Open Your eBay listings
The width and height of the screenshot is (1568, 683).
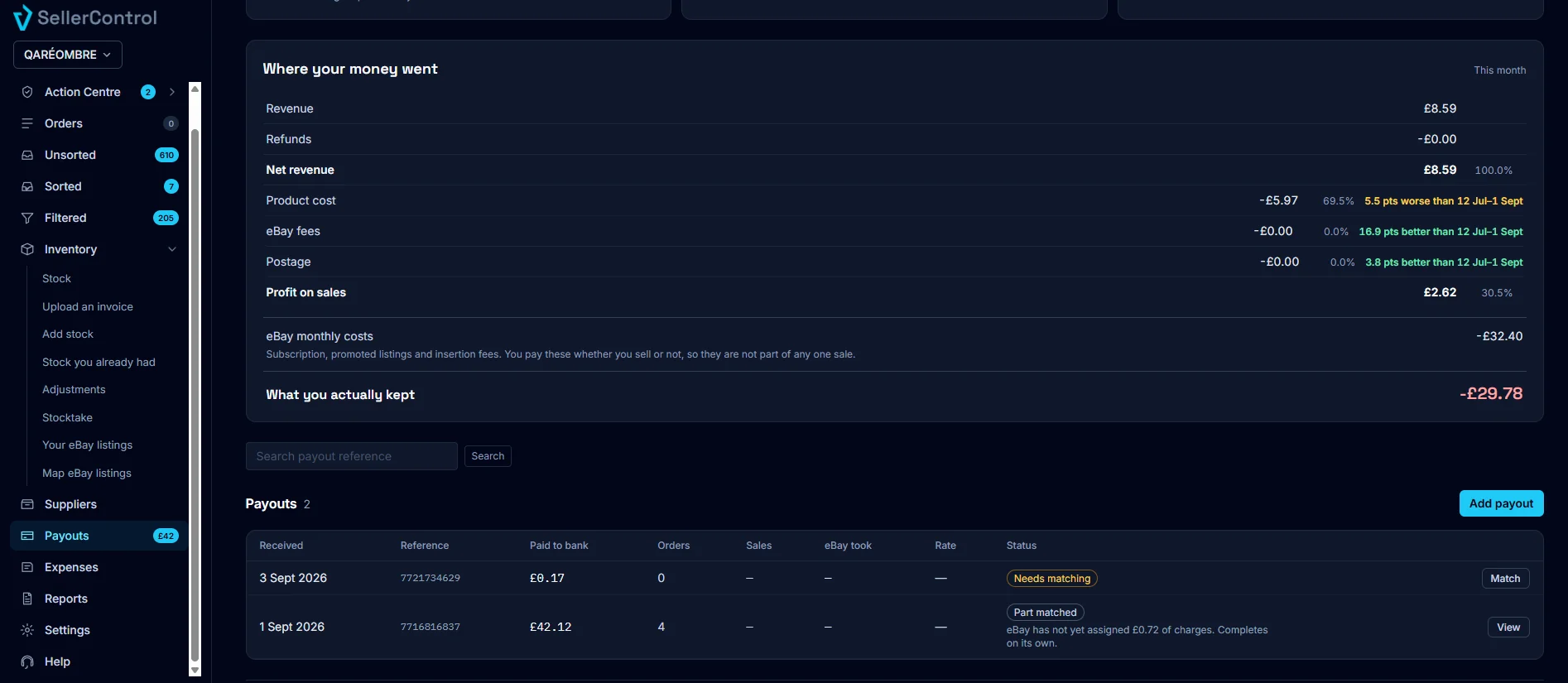87,445
